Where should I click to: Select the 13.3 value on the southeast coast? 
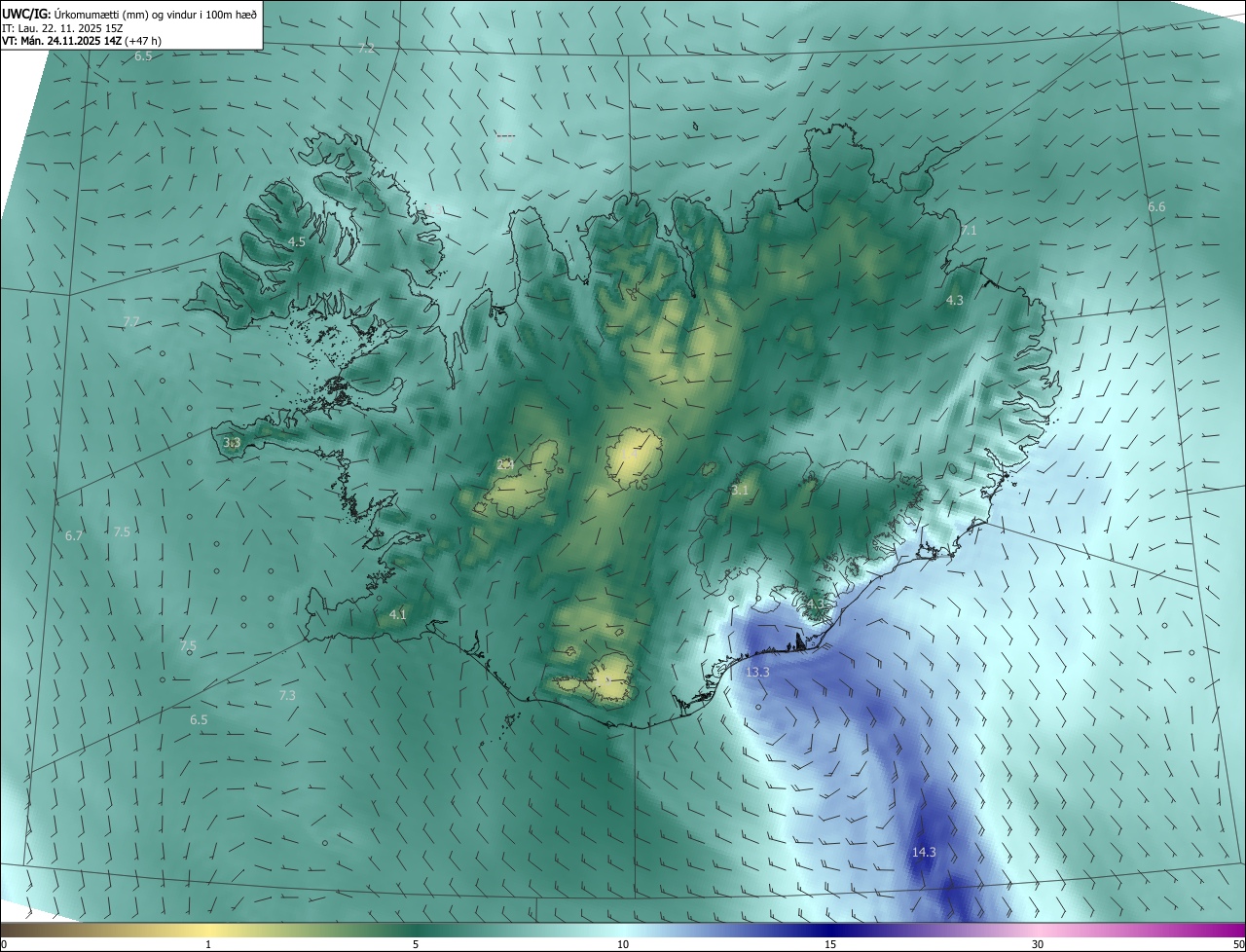click(x=757, y=672)
